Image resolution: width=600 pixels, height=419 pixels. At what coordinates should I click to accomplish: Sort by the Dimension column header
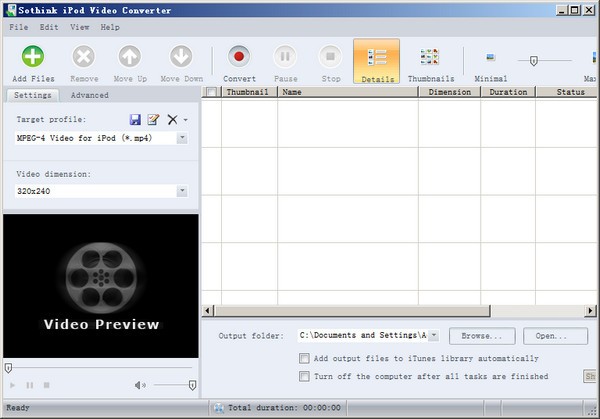tap(450, 92)
